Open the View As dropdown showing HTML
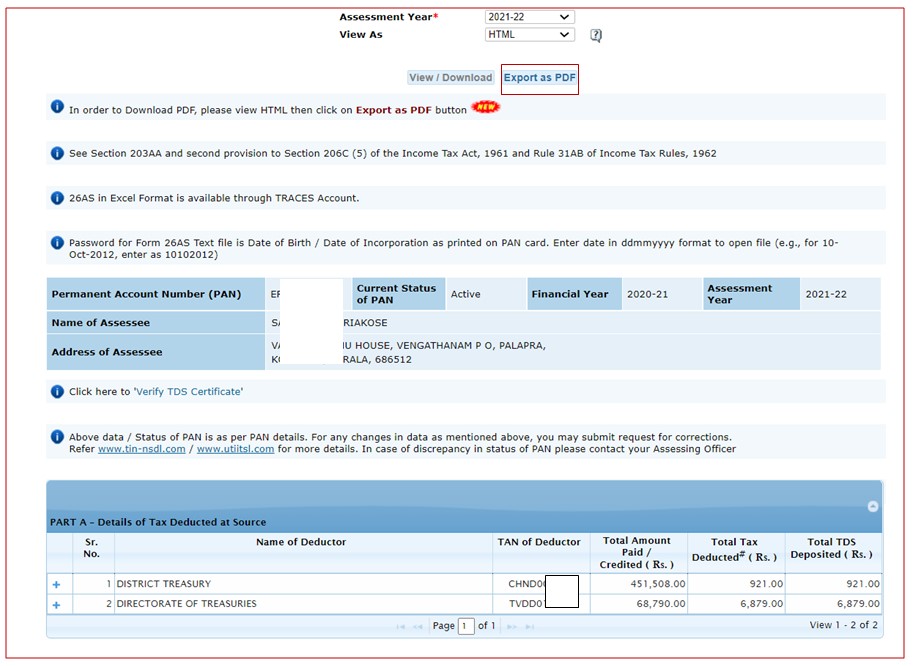Viewport: 913px width, 666px height. click(529, 34)
